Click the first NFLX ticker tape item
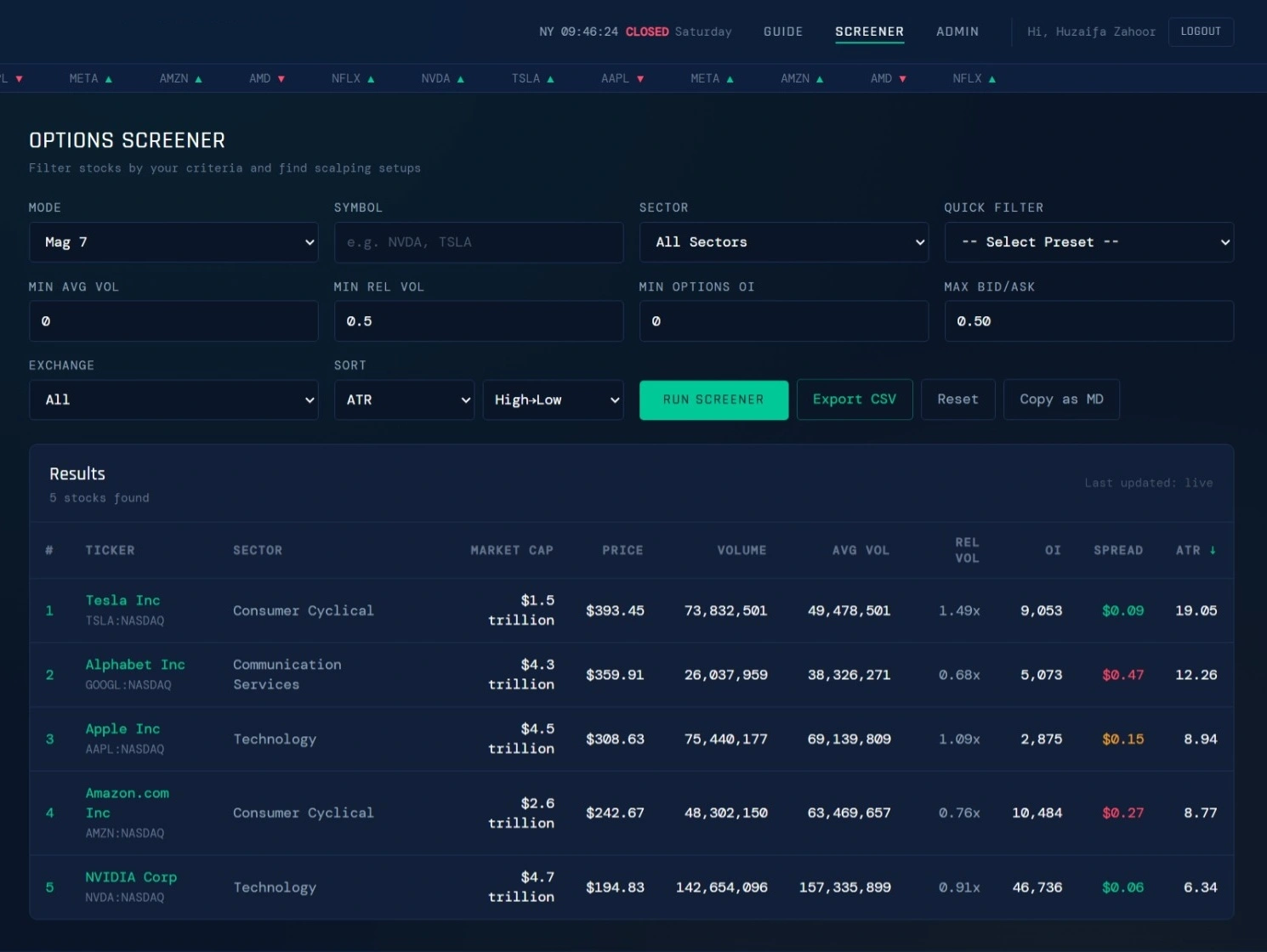The image size is (1267, 952). (x=353, y=78)
